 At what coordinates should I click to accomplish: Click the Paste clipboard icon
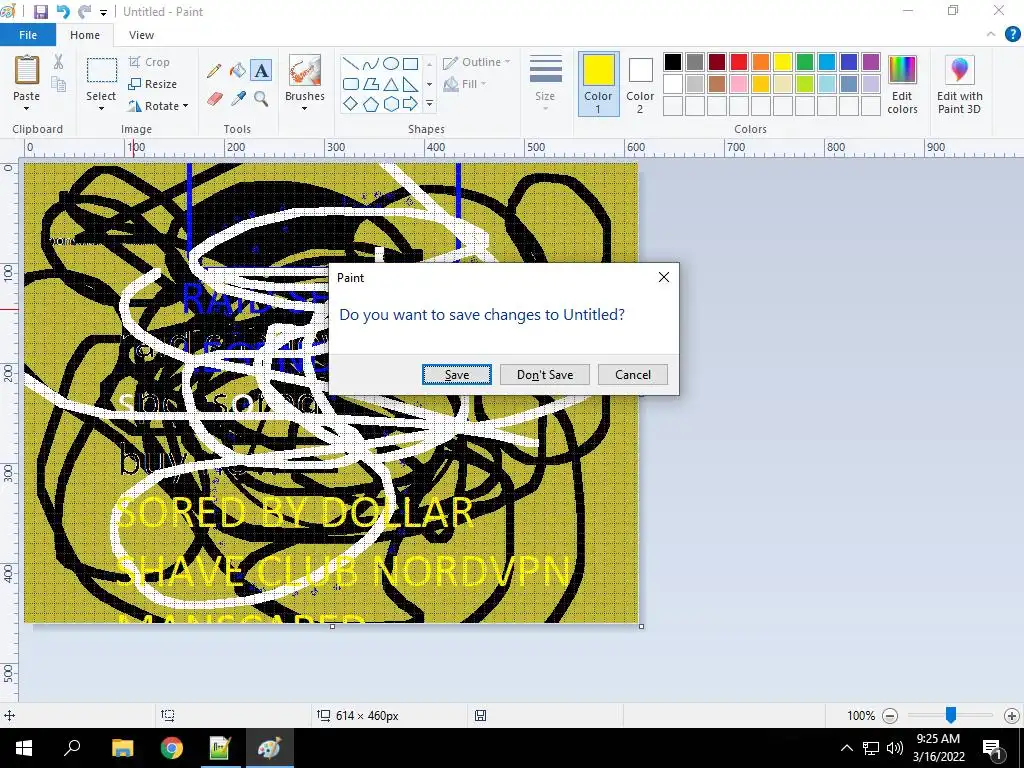pos(27,70)
